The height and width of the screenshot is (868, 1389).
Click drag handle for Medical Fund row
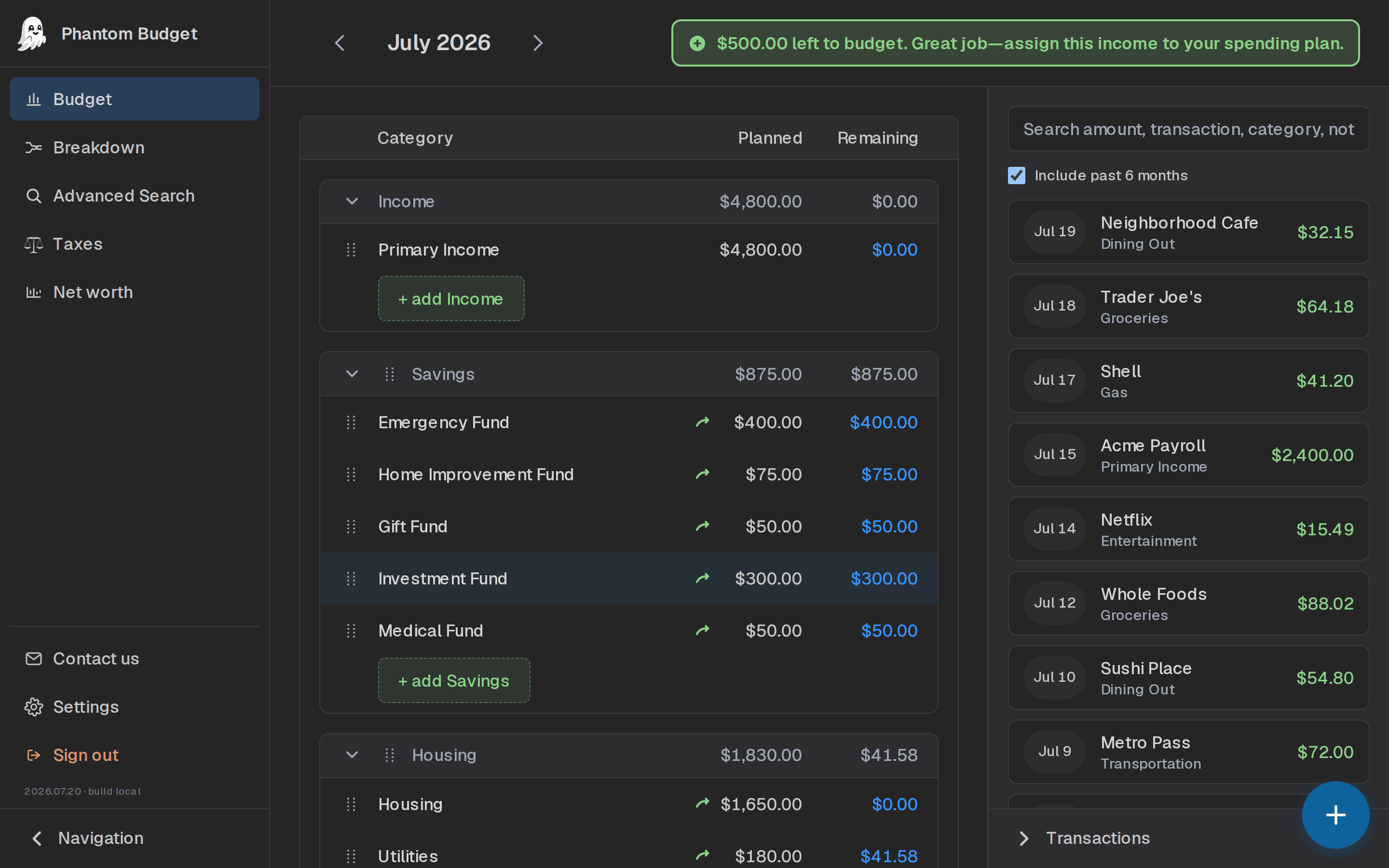tap(351, 631)
